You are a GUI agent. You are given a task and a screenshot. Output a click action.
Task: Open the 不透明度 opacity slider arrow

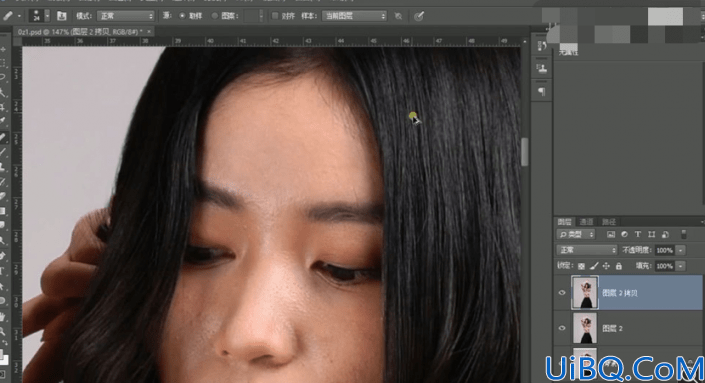pos(681,250)
